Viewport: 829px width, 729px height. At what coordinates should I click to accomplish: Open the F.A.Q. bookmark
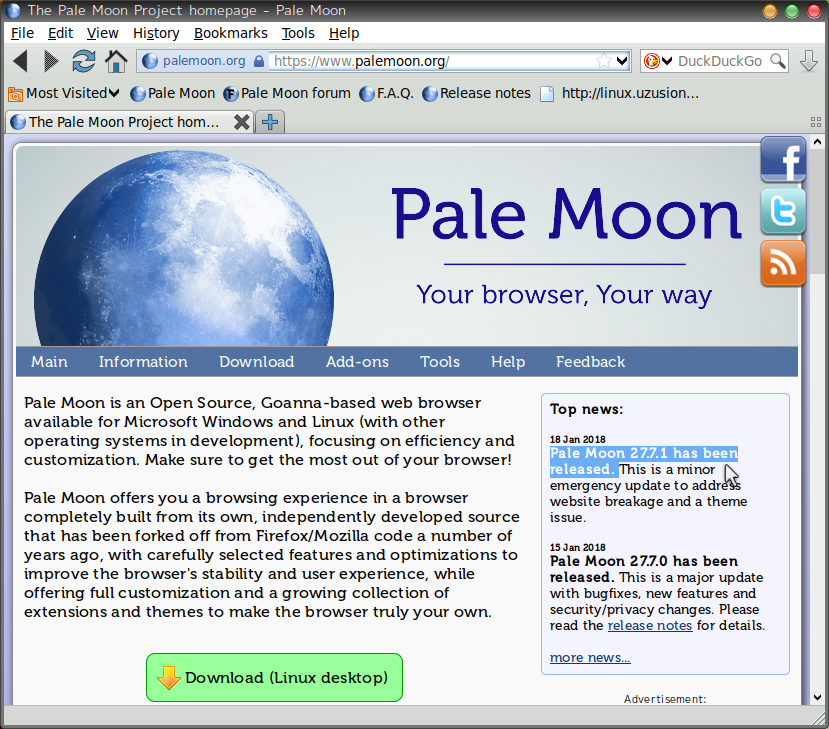(x=386, y=94)
